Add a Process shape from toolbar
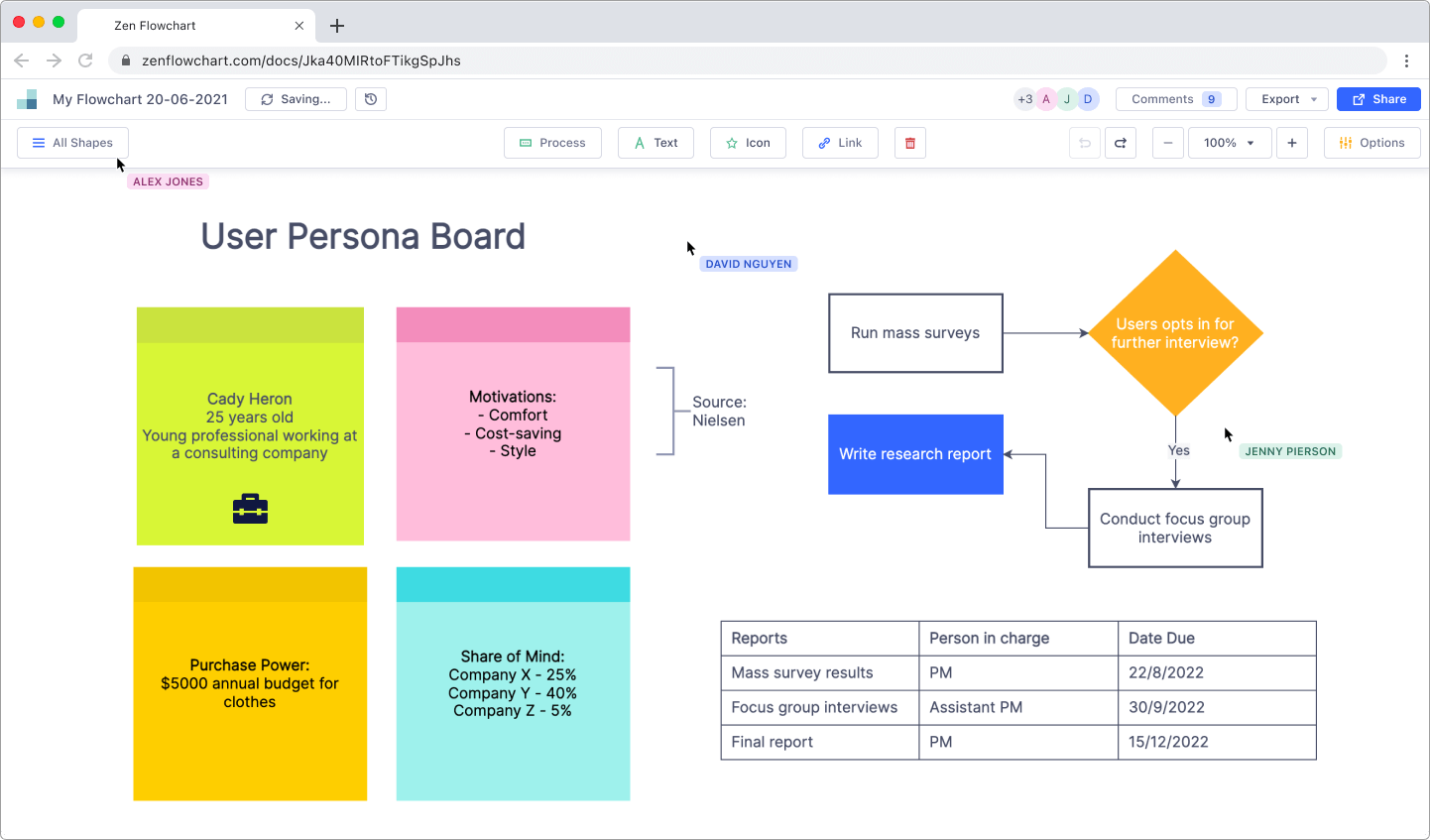Viewport: 1430px width, 840px height. 552,143
